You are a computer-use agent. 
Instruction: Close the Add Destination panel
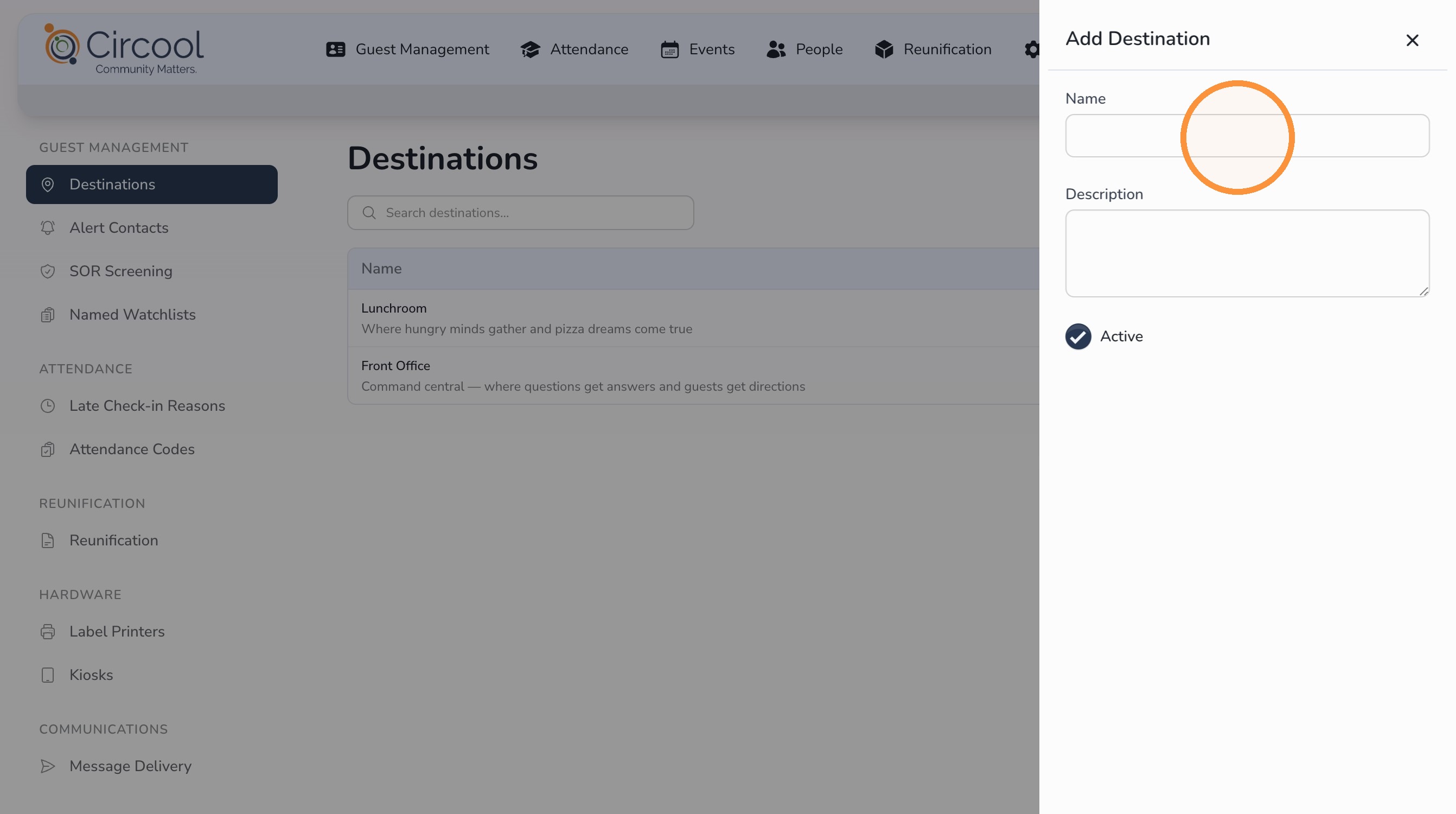click(1412, 40)
